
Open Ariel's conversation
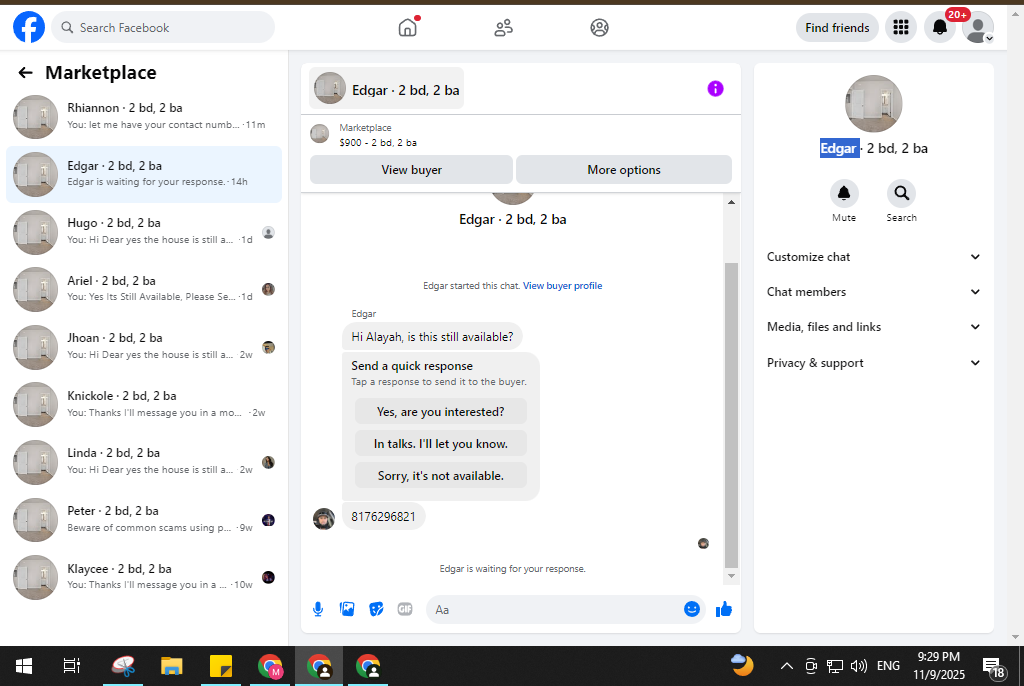pyautogui.click(x=144, y=289)
